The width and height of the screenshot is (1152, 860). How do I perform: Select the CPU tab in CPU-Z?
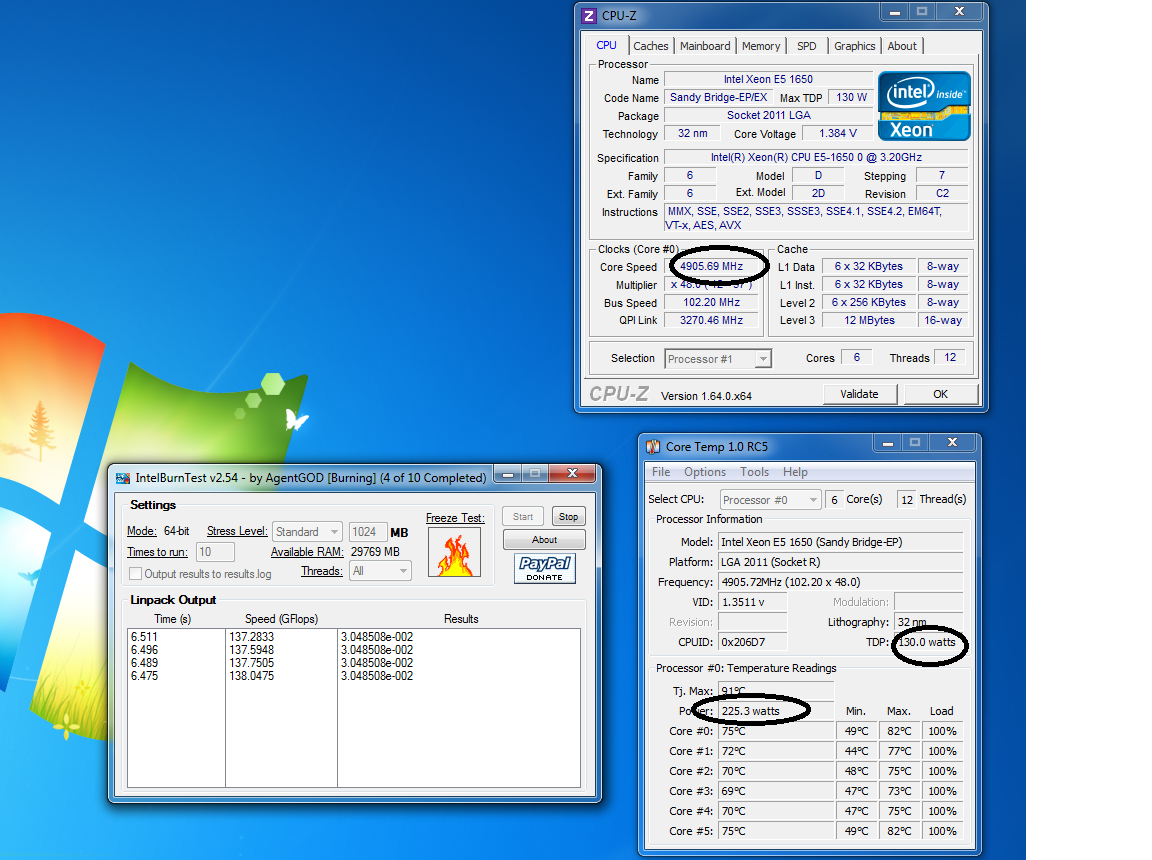(x=606, y=45)
